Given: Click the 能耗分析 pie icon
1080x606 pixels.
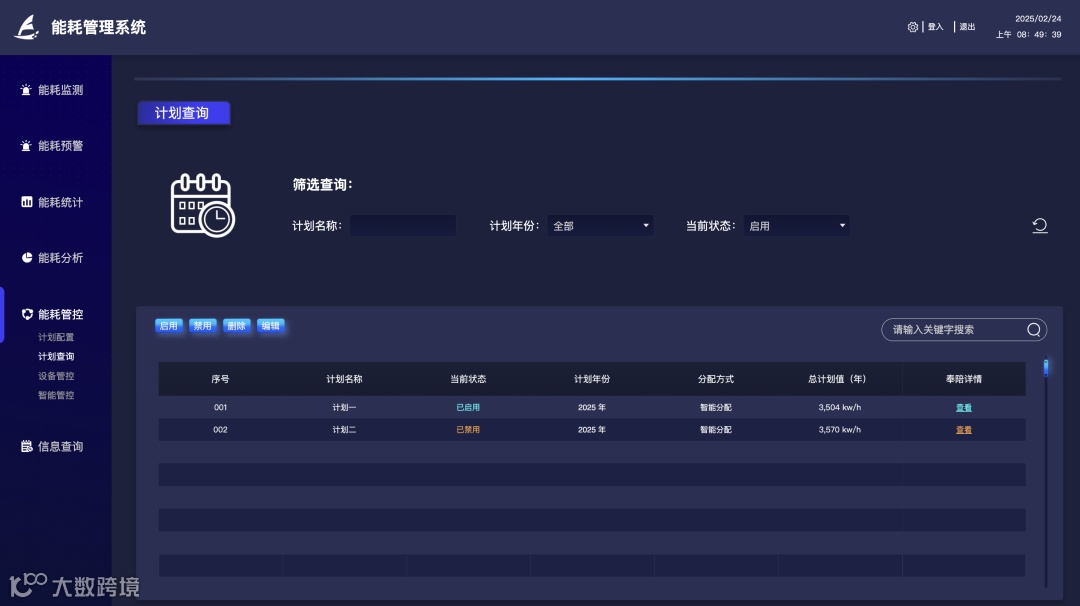Looking at the screenshot, I should point(27,258).
